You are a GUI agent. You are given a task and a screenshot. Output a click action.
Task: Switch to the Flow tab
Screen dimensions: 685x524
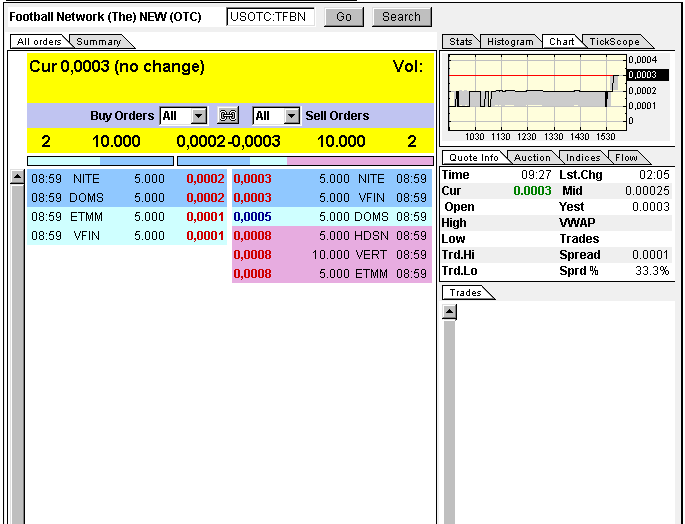point(626,158)
